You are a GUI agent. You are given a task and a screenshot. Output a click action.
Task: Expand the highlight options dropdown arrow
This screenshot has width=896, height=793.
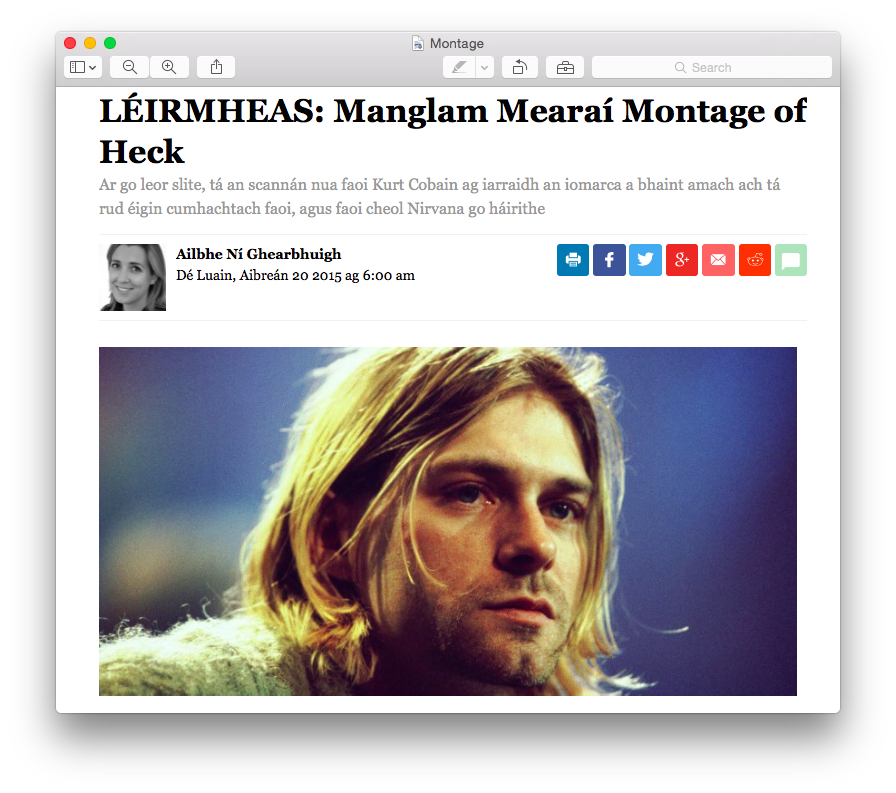485,67
